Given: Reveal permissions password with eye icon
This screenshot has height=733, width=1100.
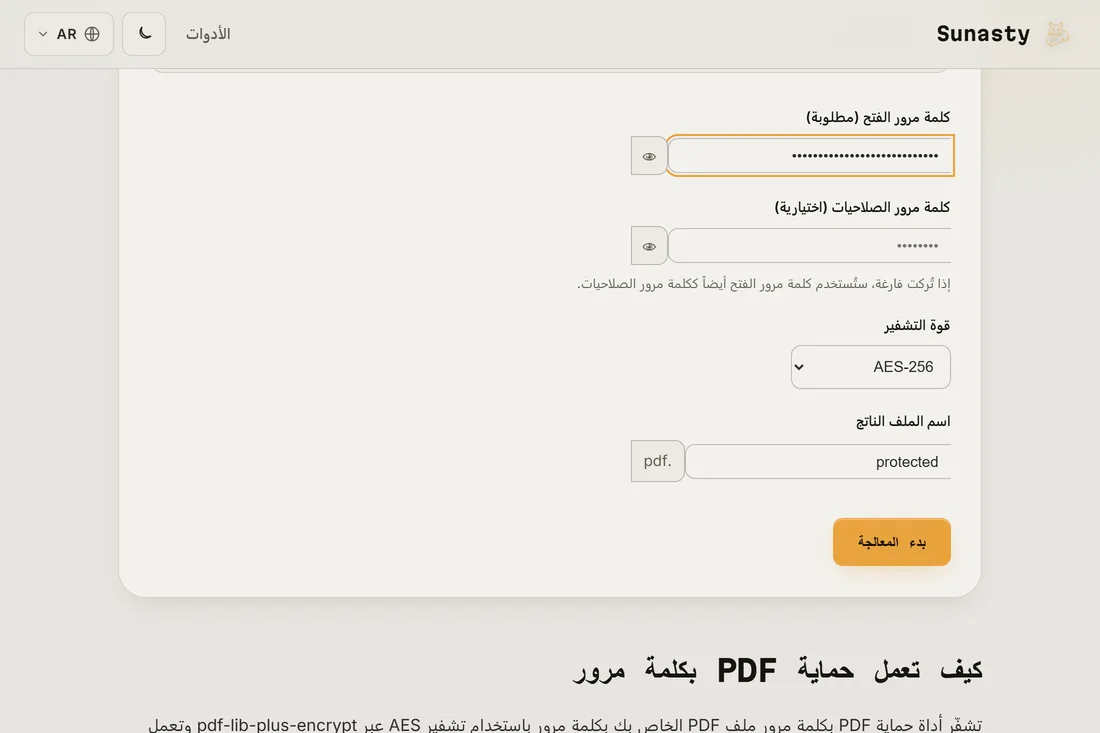Looking at the screenshot, I should pos(649,246).
